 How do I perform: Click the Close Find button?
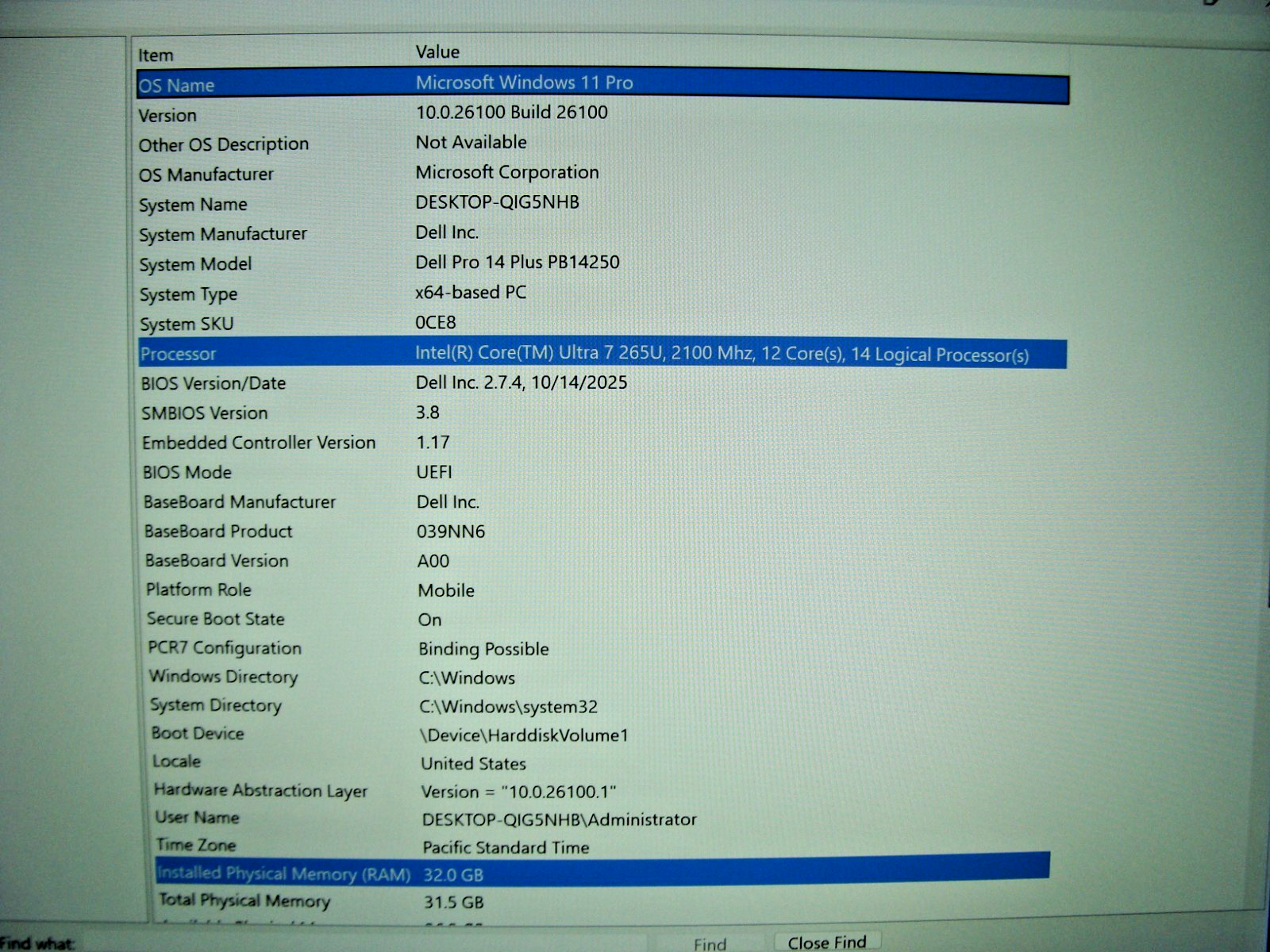click(x=826, y=942)
